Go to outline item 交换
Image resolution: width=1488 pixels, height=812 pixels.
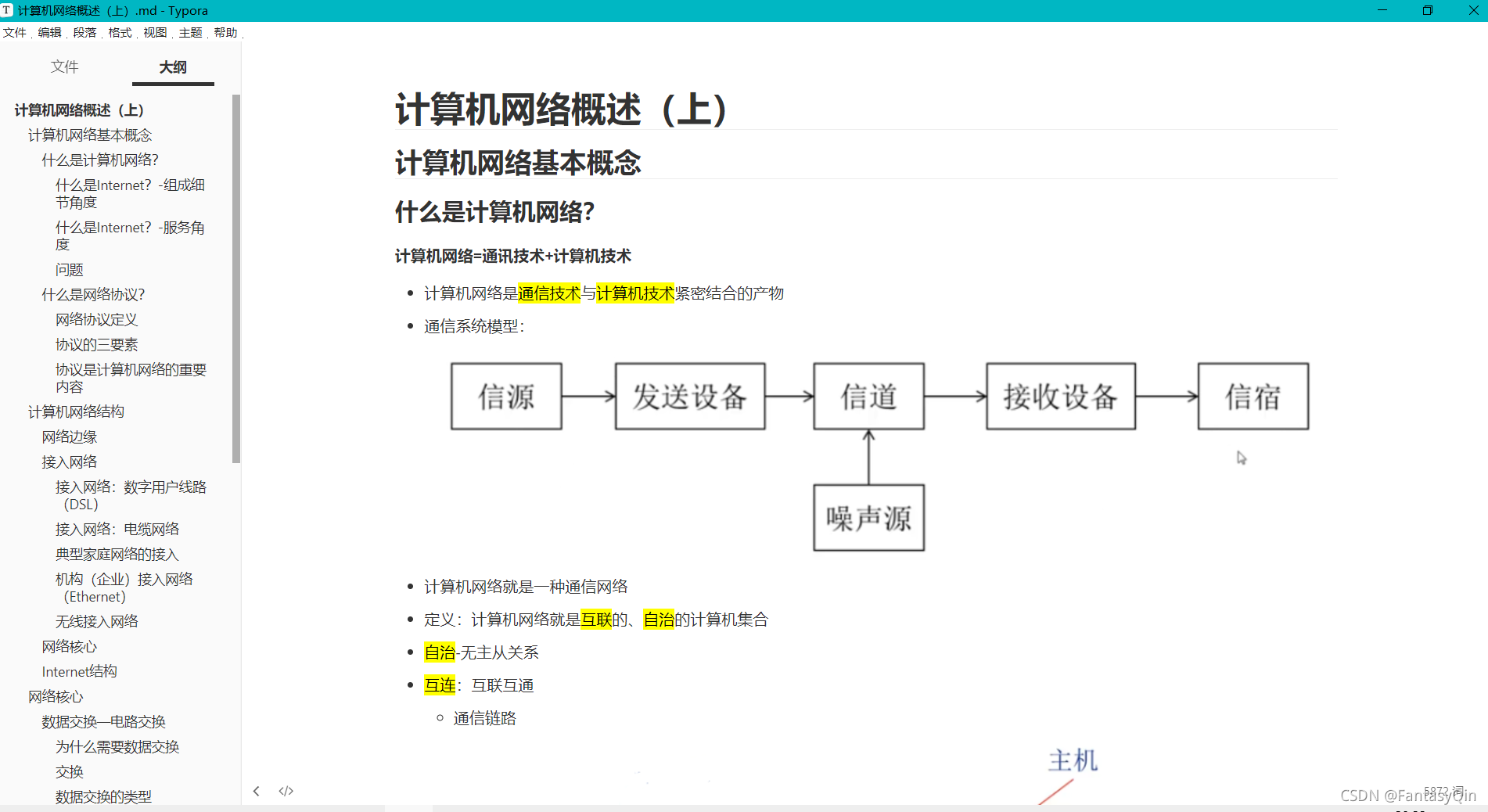69,772
